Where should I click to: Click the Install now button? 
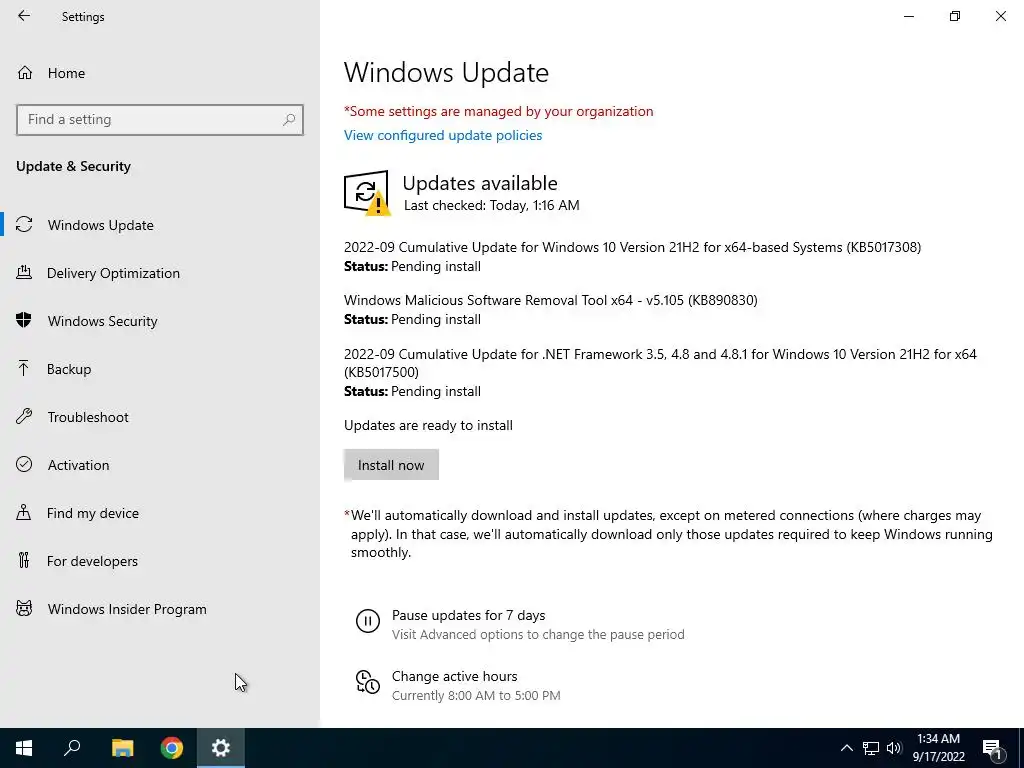[x=391, y=465]
